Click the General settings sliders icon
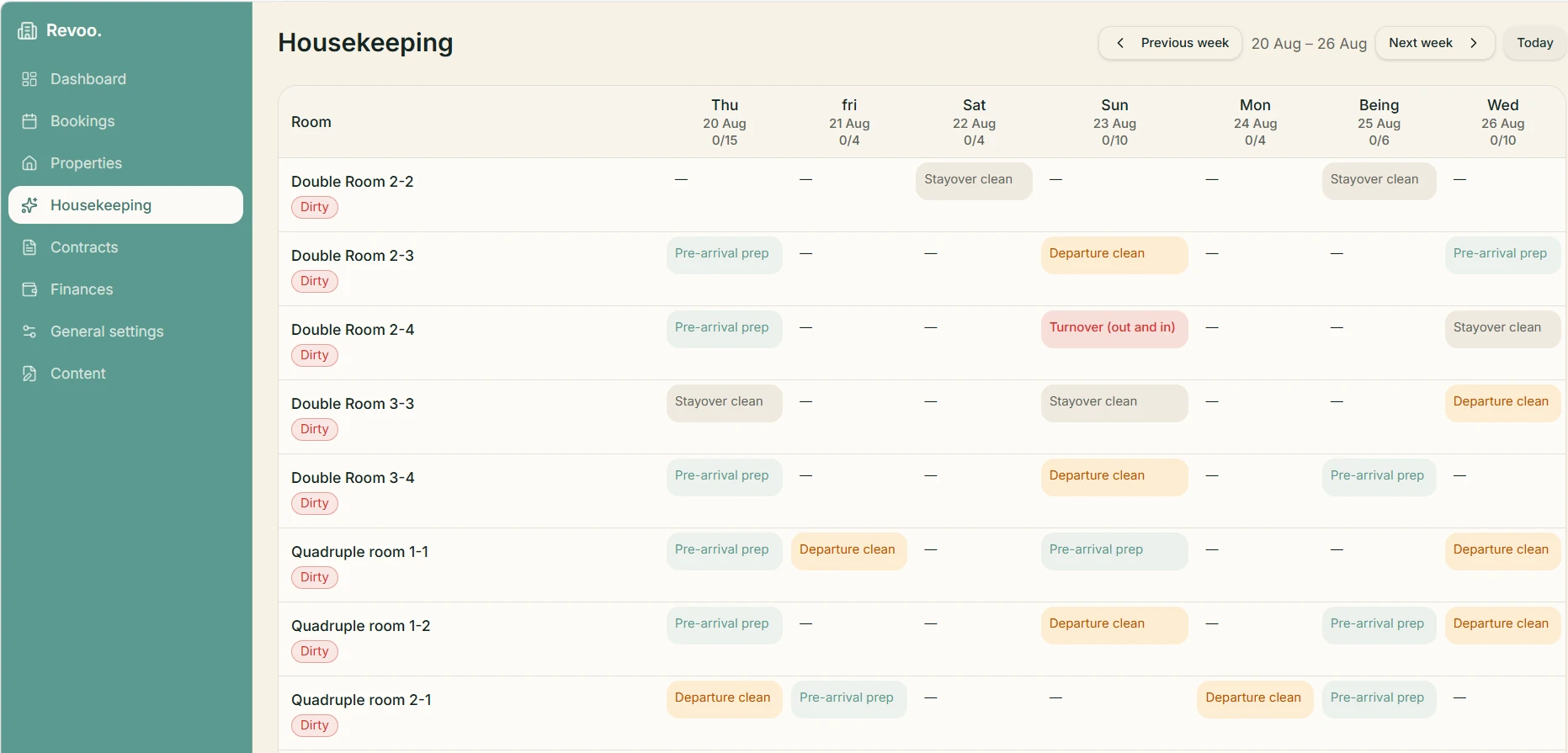Viewport: 1568px width, 753px height. 29,331
